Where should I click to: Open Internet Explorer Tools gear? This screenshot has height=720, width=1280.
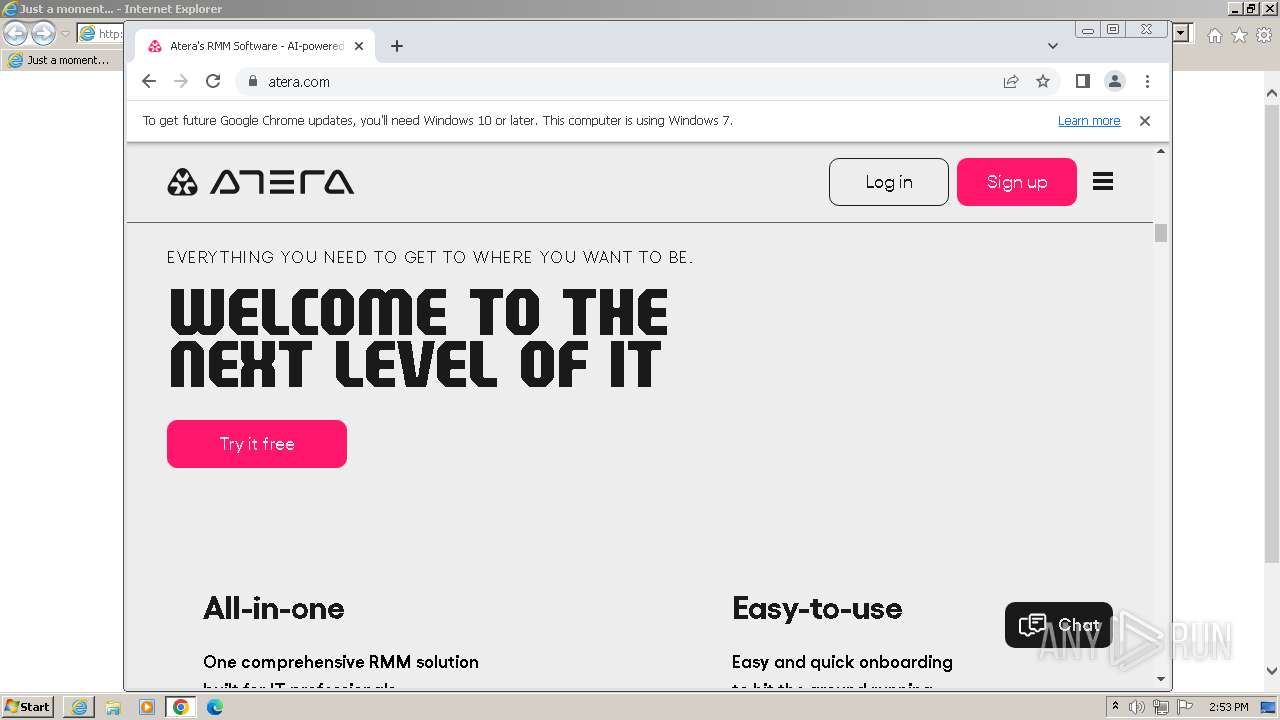click(1264, 35)
